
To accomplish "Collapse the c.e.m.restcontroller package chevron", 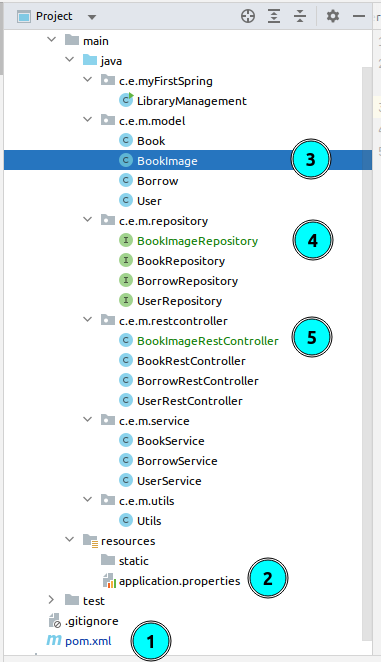I will click(87, 320).
